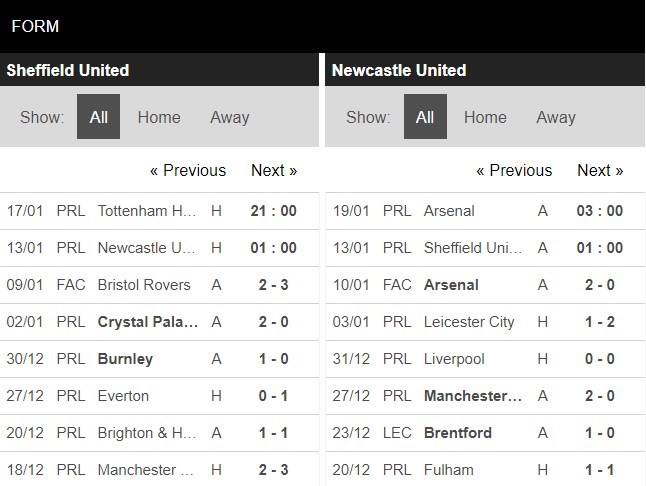646x486 pixels.
Task: Go to Previous page in Sheffield United list
Action: (x=188, y=170)
